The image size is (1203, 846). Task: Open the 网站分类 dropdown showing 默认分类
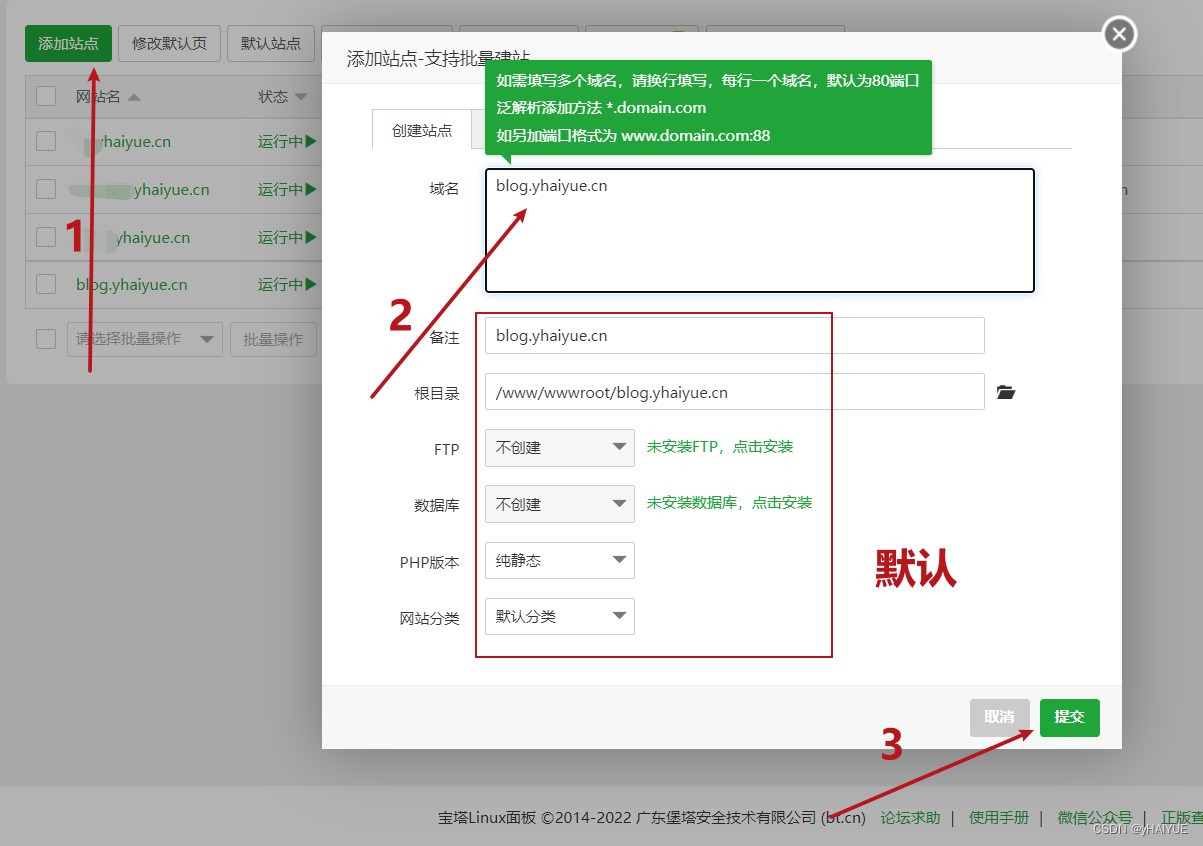(559, 616)
